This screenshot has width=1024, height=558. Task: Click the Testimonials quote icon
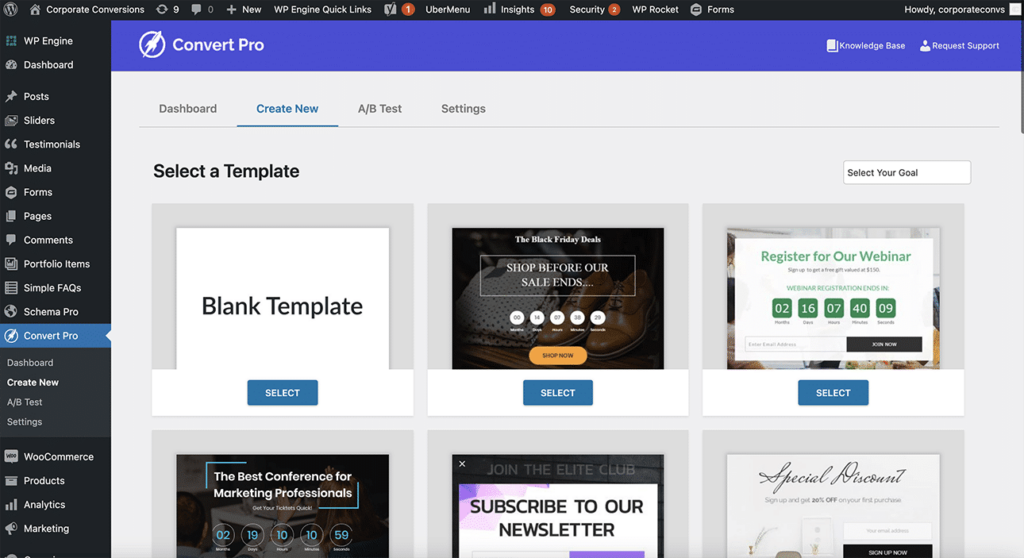pos(11,144)
